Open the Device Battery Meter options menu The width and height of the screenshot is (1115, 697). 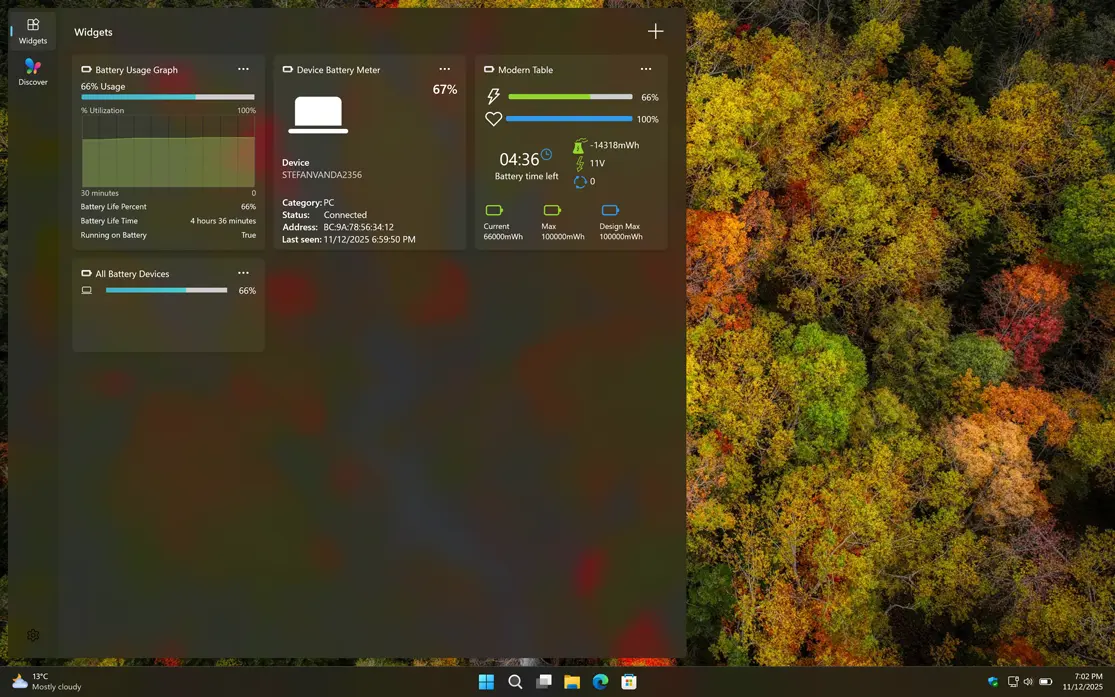click(445, 69)
